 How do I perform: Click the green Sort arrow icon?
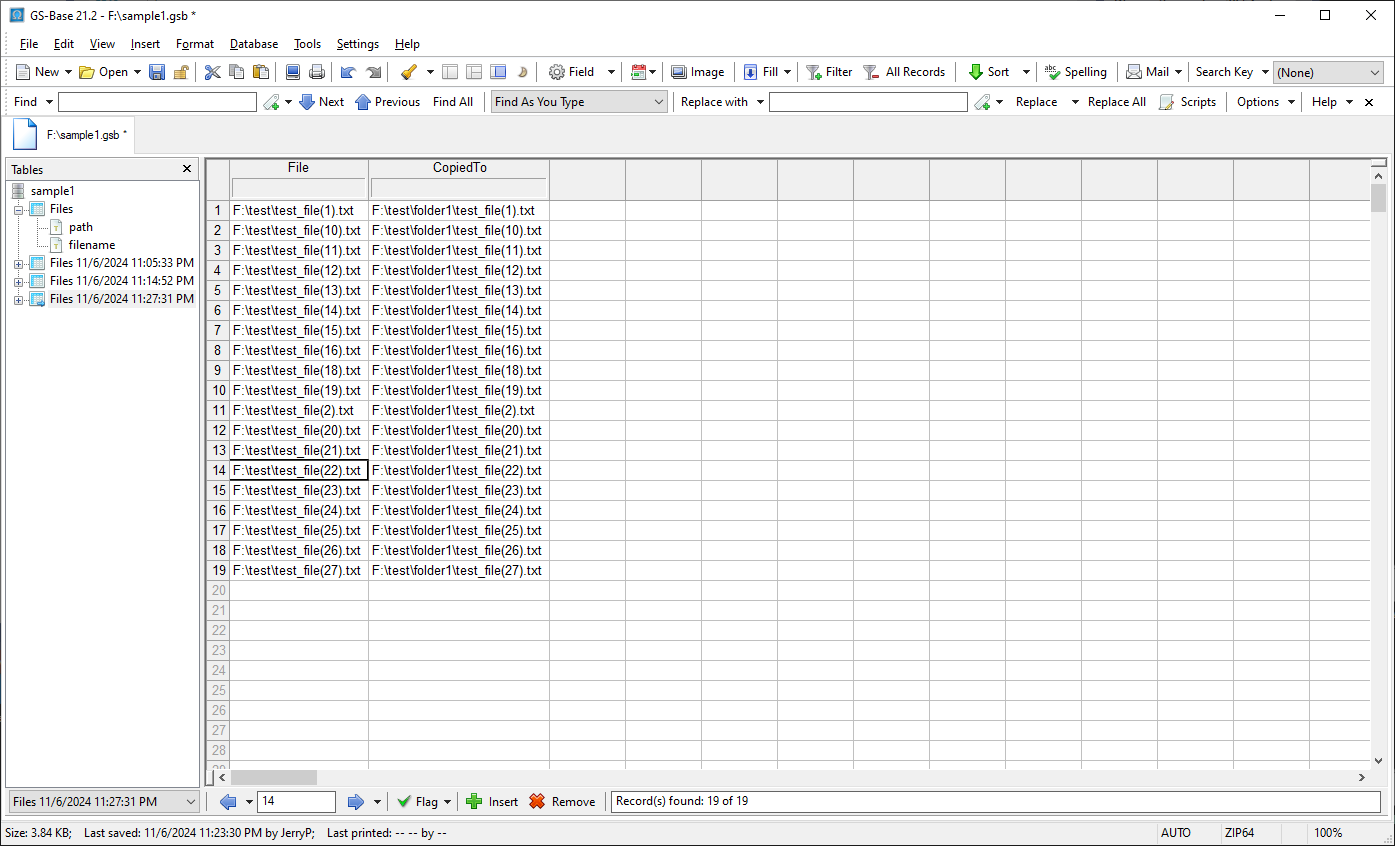coord(976,72)
